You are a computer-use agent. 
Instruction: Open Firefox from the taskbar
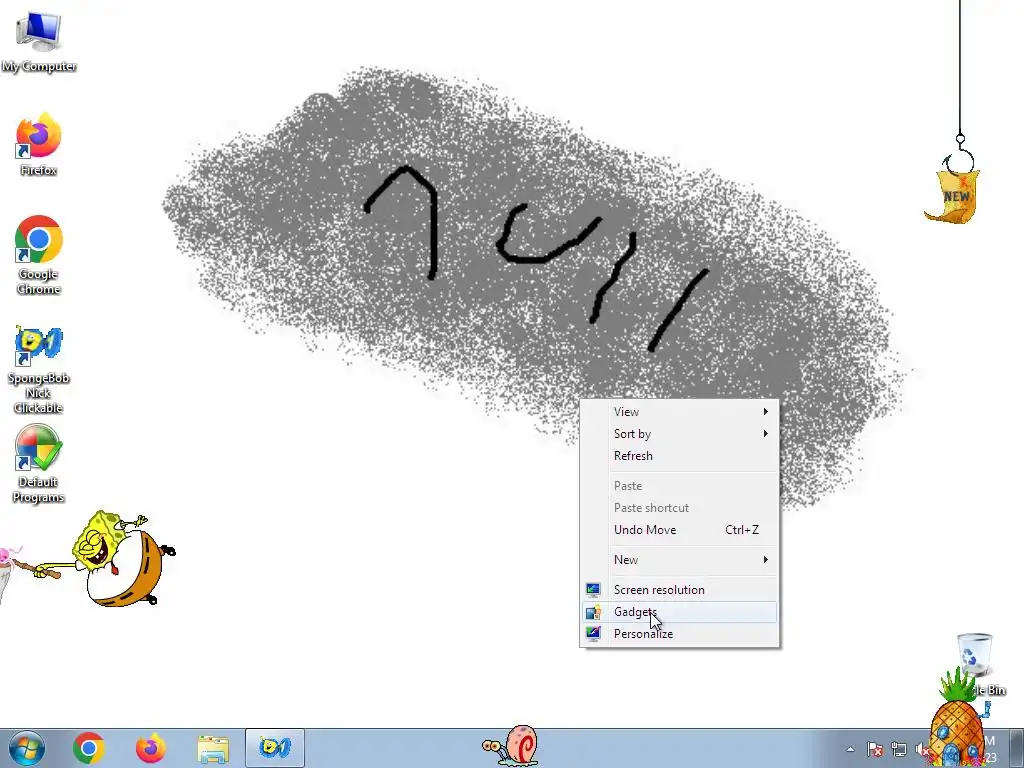pos(151,748)
